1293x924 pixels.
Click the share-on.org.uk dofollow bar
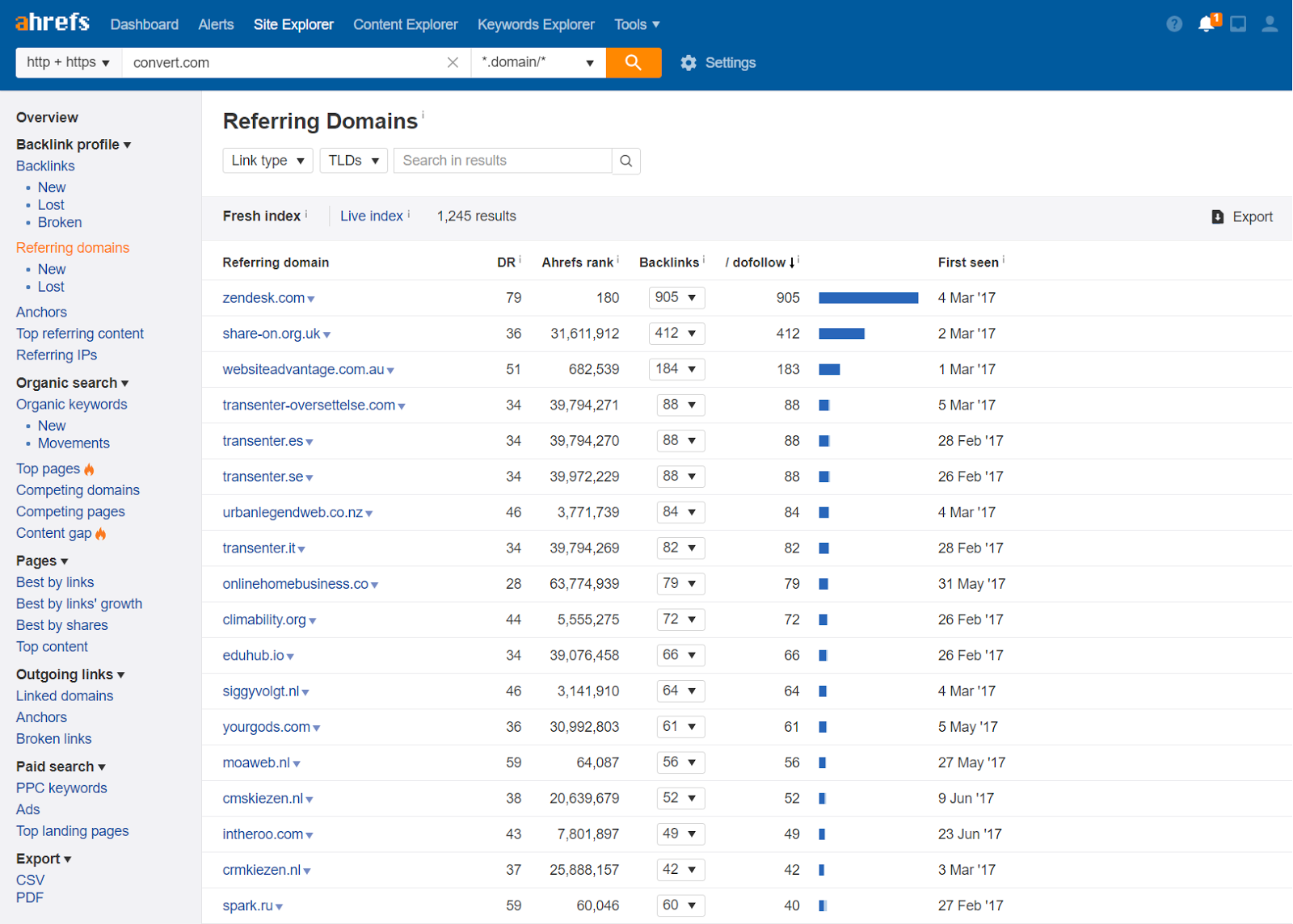point(841,334)
